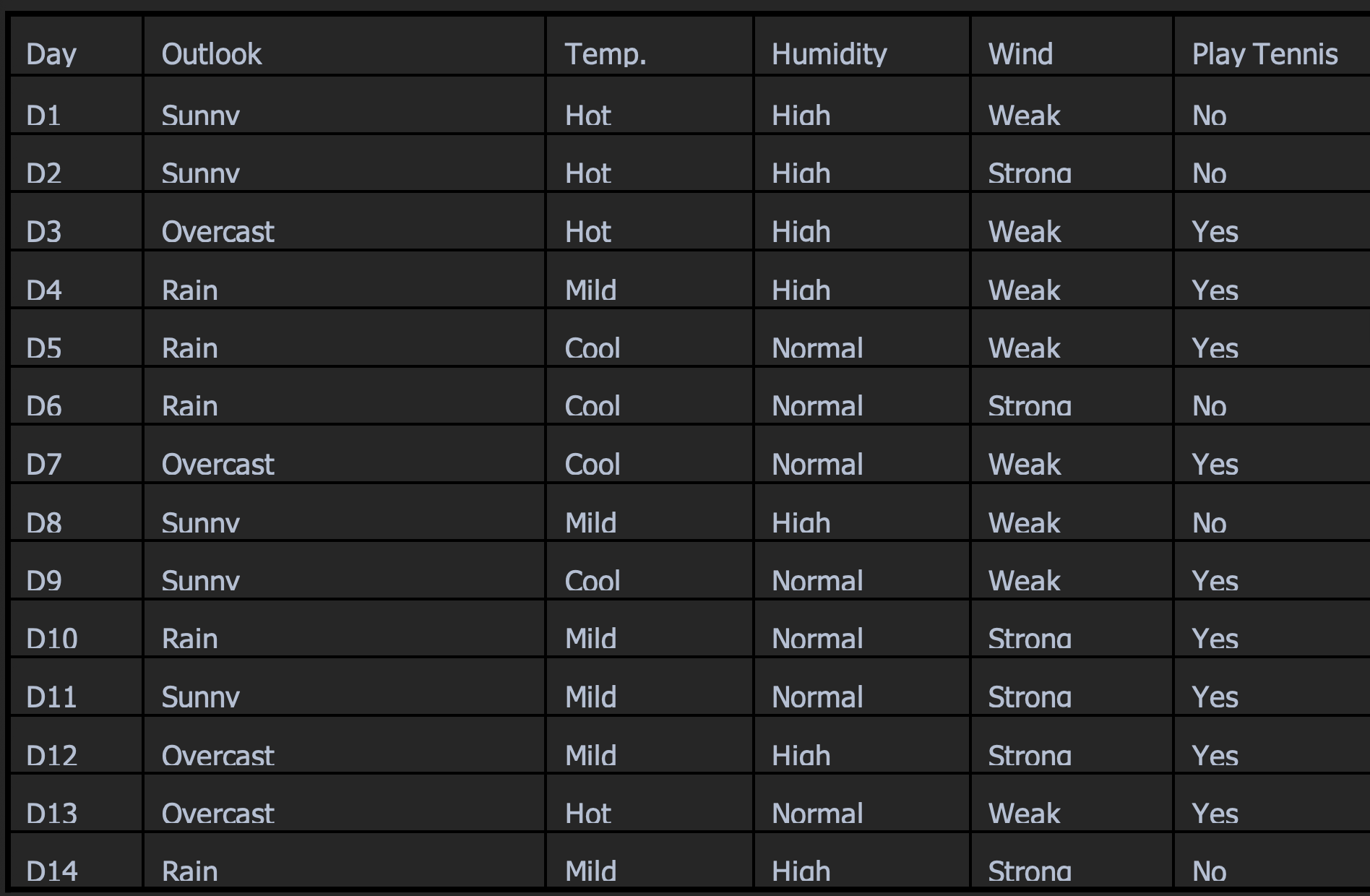Click Mild temperature in row D4
The image size is (1370, 896).
(x=590, y=290)
